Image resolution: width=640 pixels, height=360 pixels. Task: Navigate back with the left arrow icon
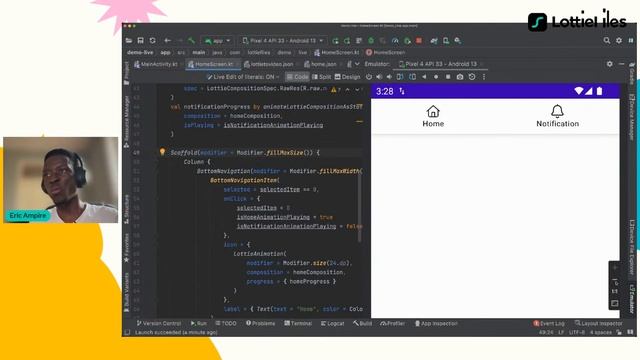[x=167, y=40]
